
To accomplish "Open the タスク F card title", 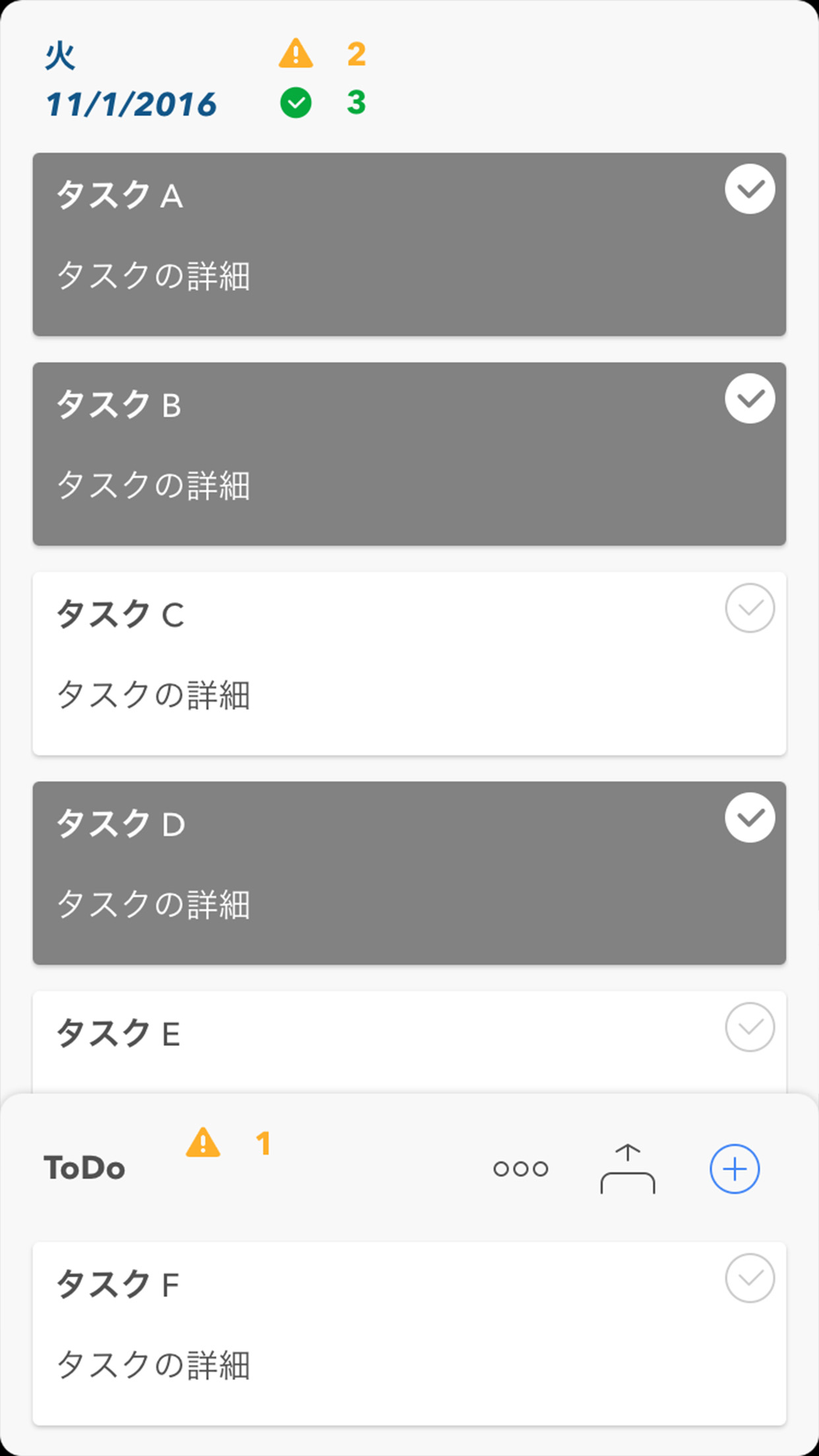I will coord(119,1285).
